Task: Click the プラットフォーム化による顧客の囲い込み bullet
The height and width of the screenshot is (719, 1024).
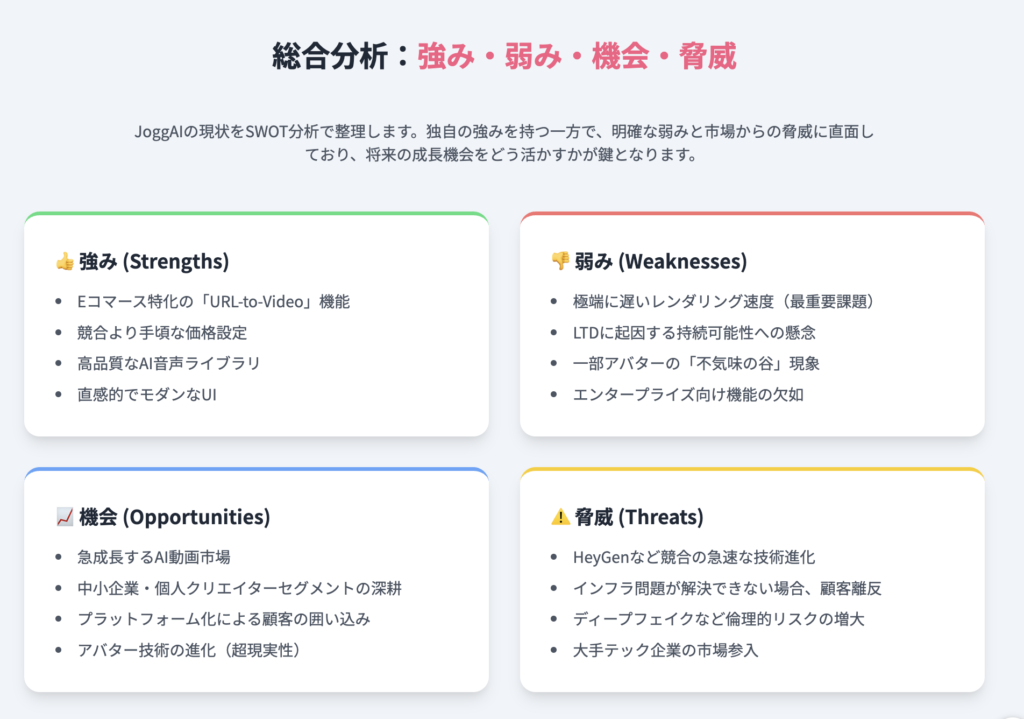Action: pos(224,619)
